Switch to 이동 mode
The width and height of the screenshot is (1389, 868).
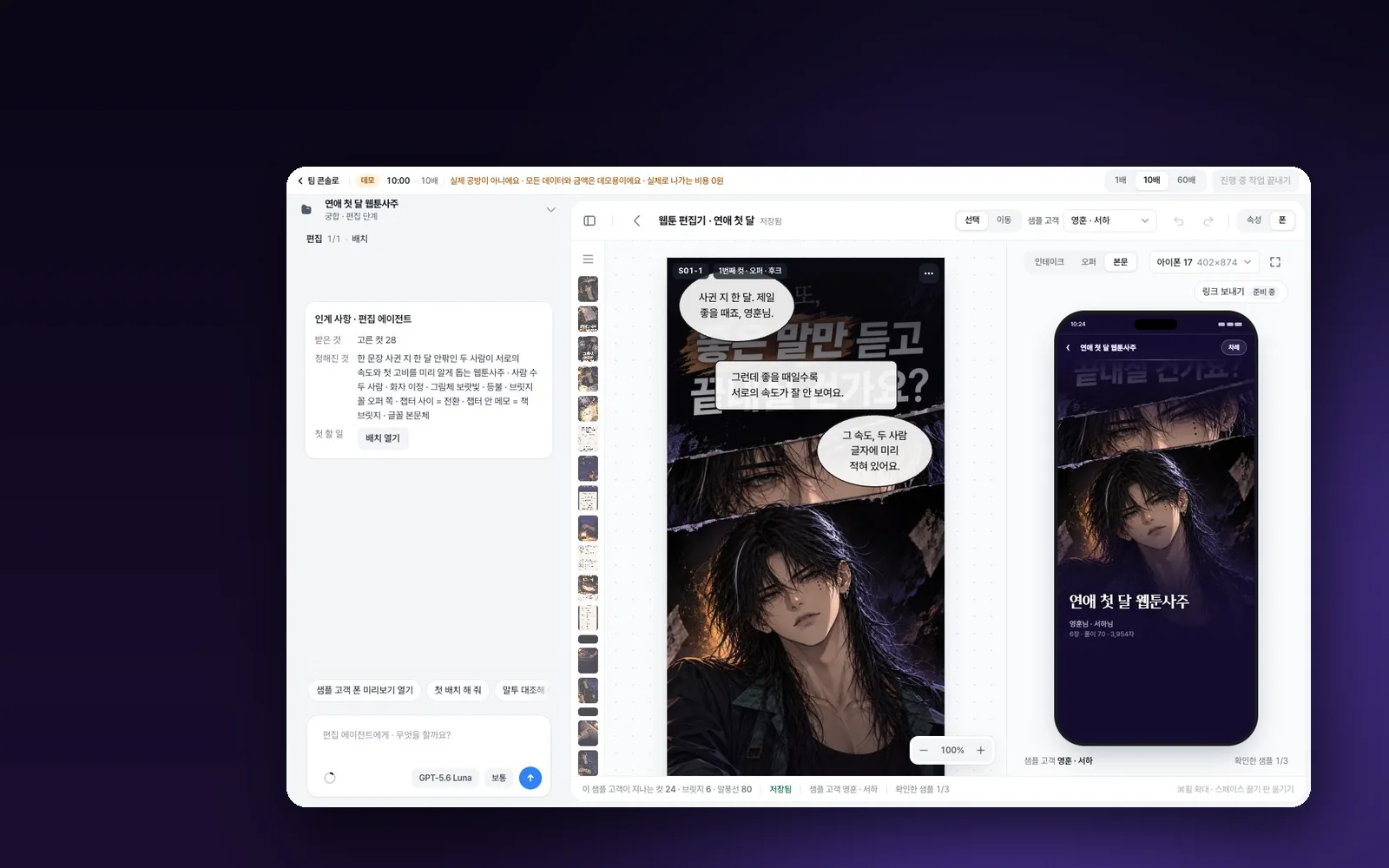(x=1004, y=220)
